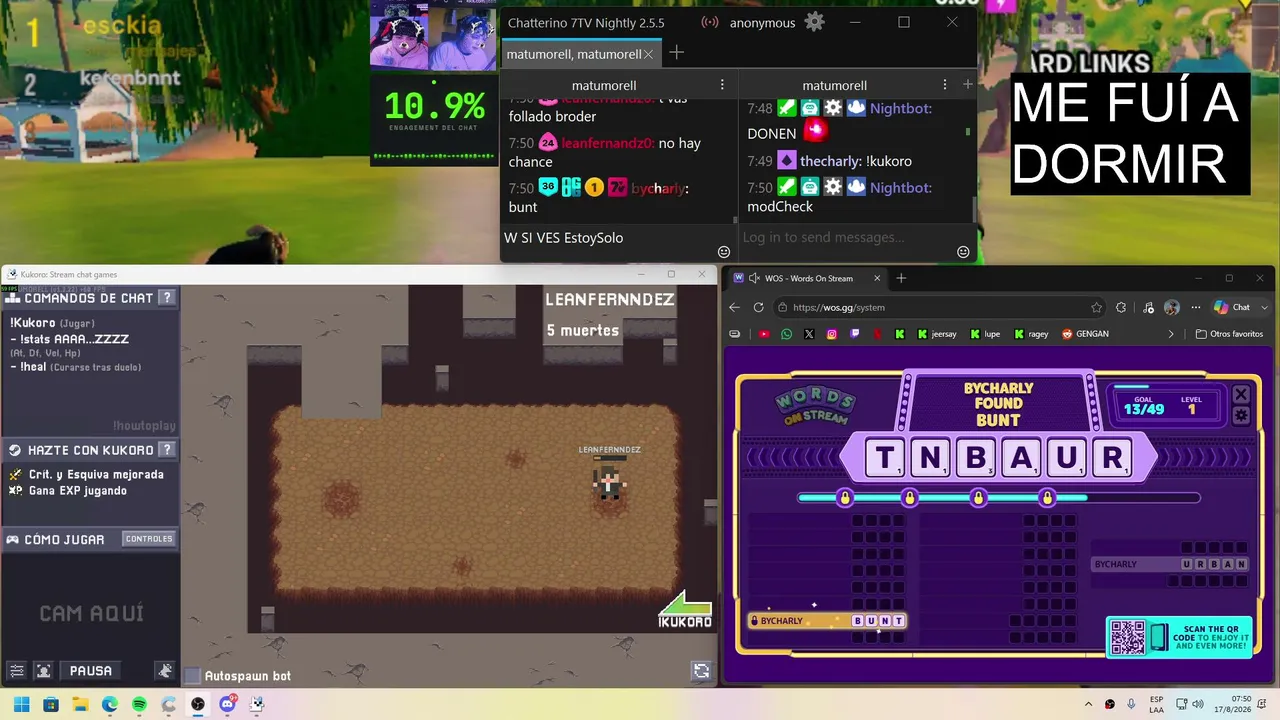Enable the Autospawn bot checkbox

point(194,676)
